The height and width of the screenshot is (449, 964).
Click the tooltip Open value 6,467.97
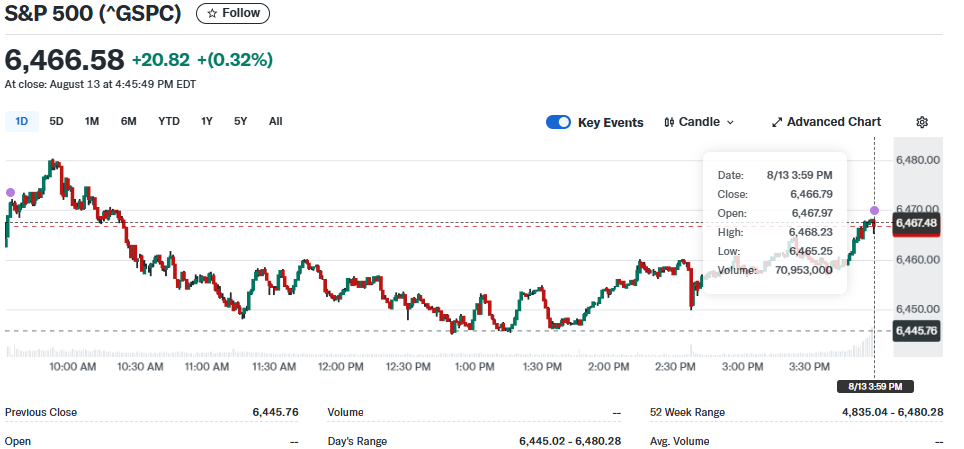coord(812,213)
